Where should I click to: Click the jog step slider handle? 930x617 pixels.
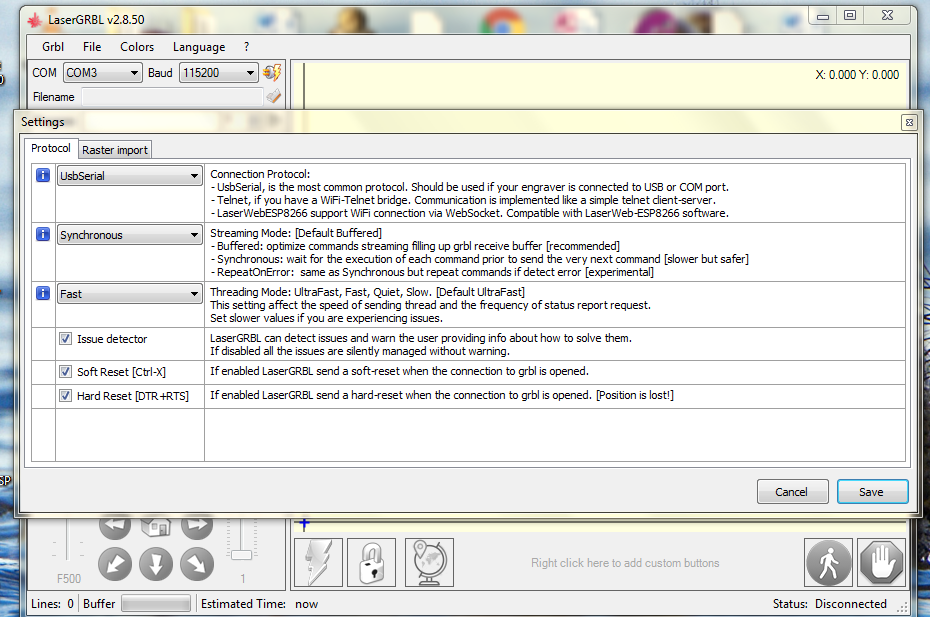[241, 555]
